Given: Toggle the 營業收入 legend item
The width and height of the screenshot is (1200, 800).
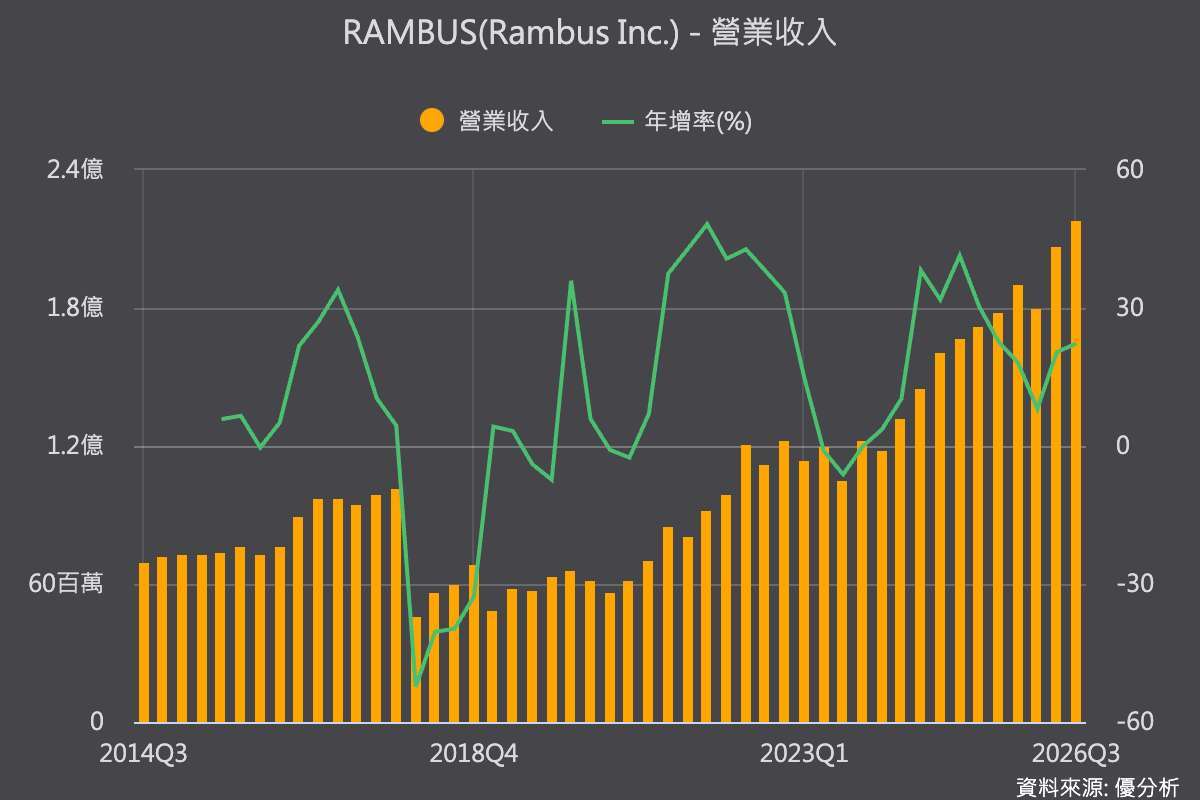Looking at the screenshot, I should click(x=486, y=121).
